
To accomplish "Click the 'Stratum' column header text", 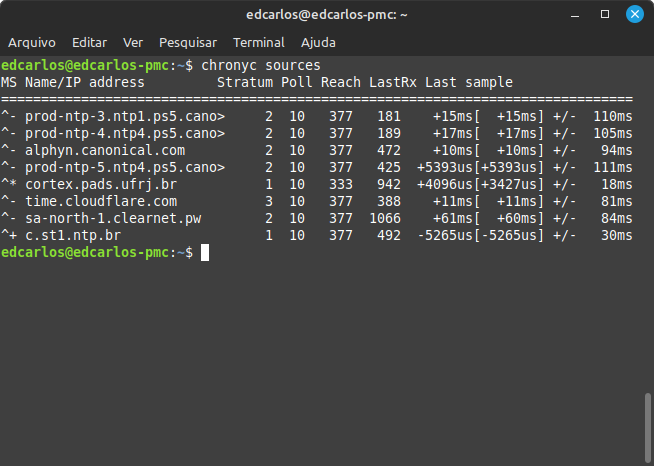I will tap(245, 82).
